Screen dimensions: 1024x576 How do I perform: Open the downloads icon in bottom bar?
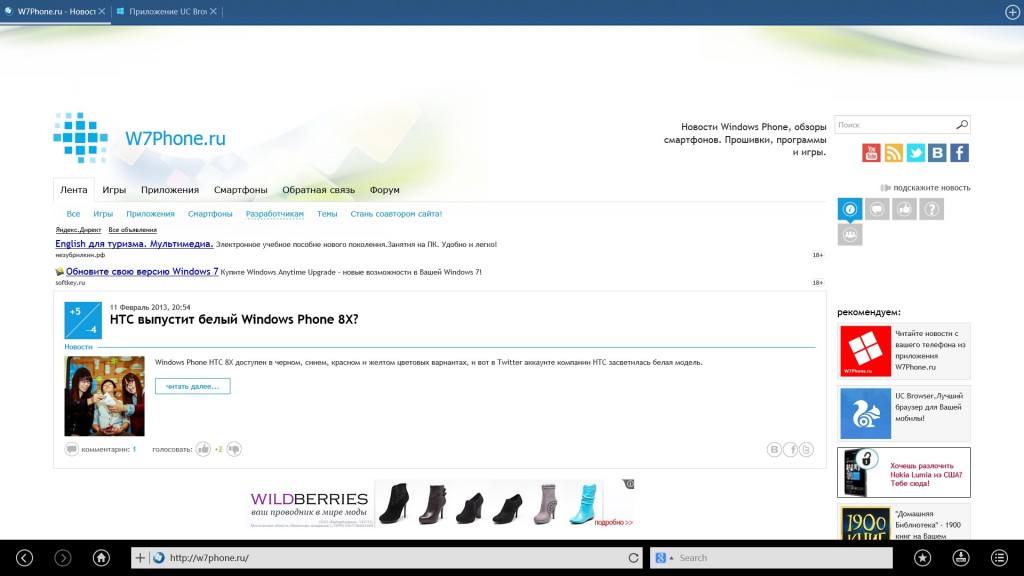[x=961, y=558]
